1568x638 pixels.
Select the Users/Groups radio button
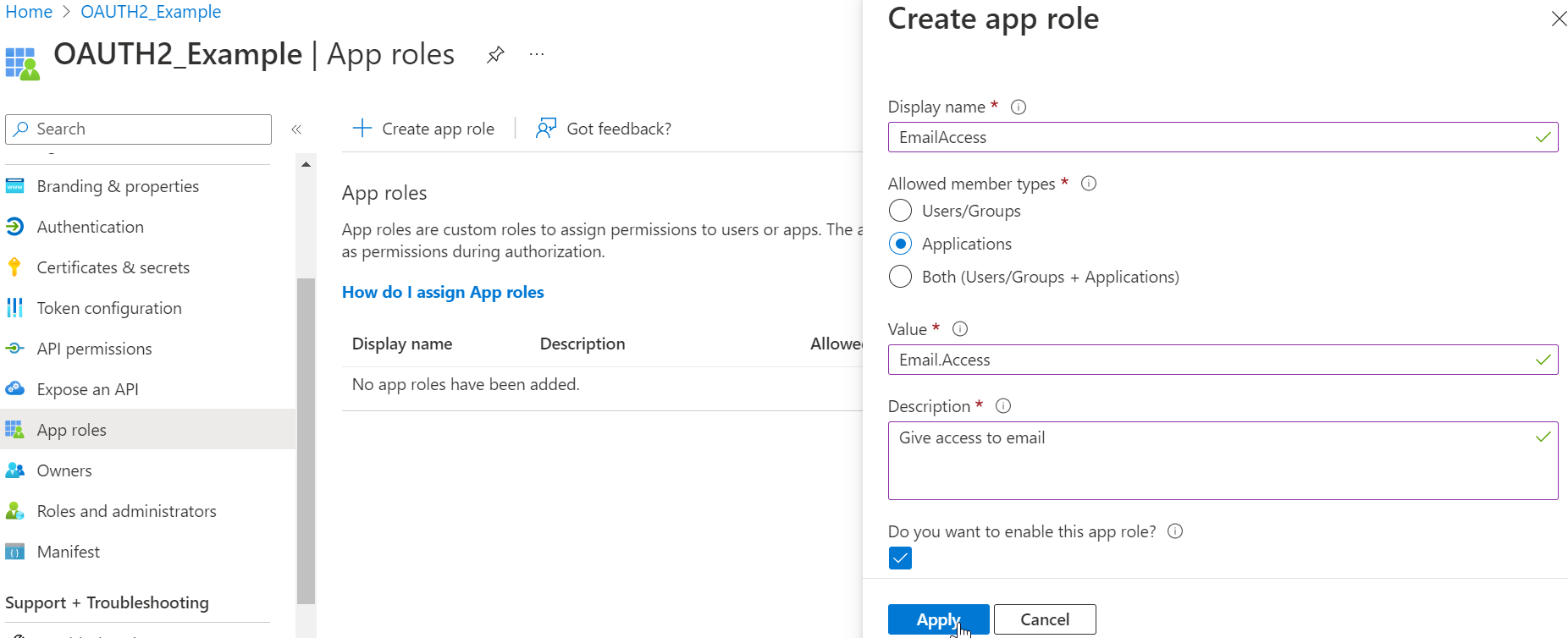coord(901,211)
